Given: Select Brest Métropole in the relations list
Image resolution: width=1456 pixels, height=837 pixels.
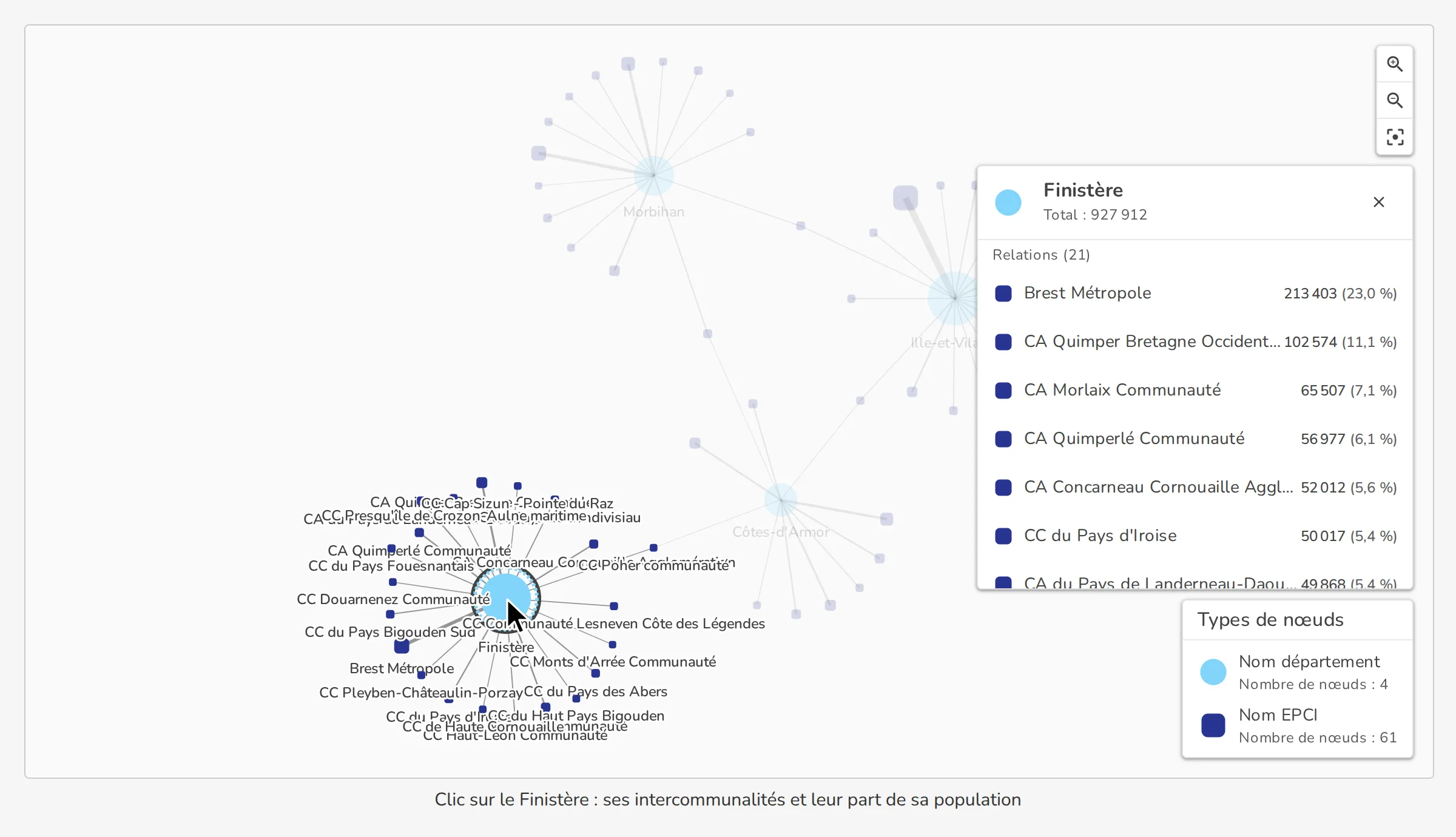Looking at the screenshot, I should pyautogui.click(x=1195, y=294).
